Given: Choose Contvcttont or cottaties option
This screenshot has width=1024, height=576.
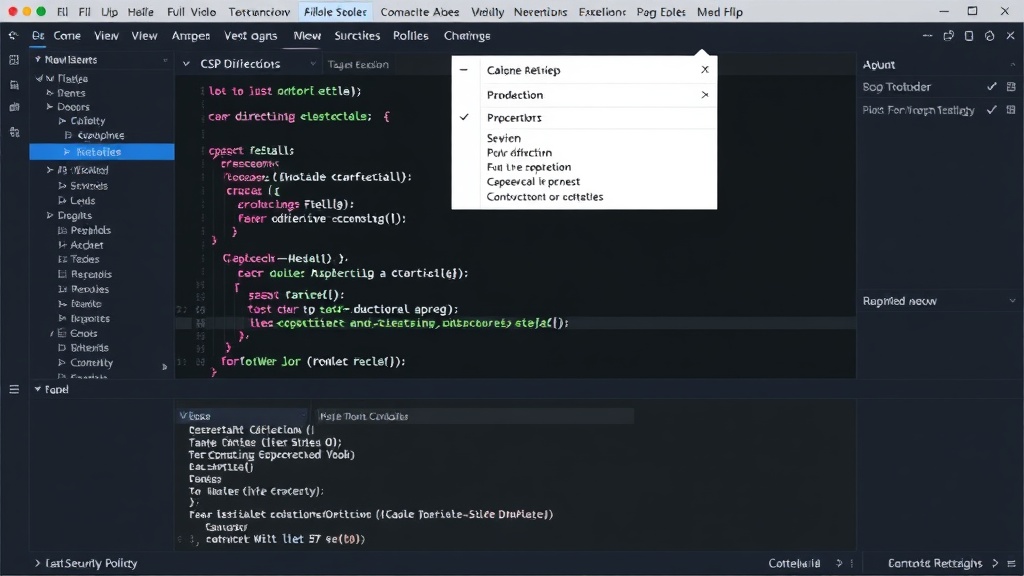Looking at the screenshot, I should 545,197.
